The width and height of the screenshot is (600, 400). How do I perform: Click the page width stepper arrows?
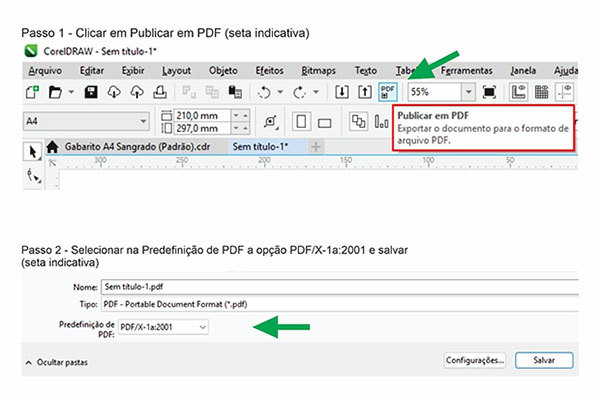tap(241, 116)
